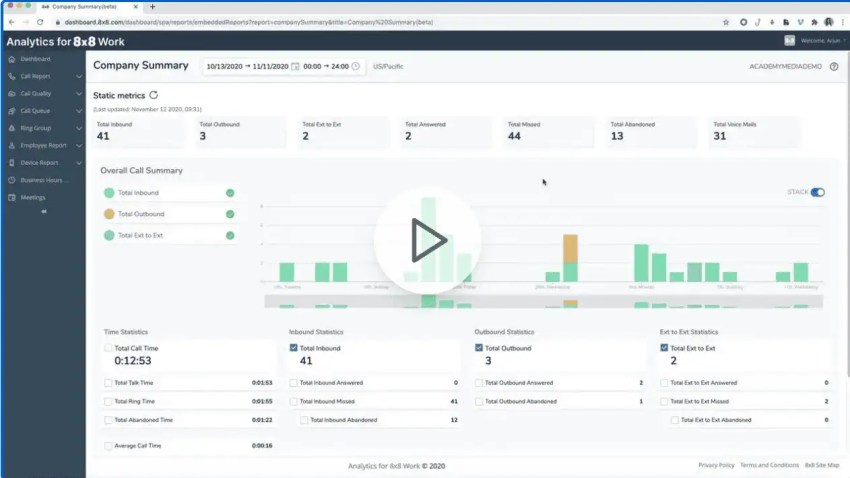Uncheck the Total Outbound checkbox
The width and height of the screenshot is (850, 478).
coord(479,348)
